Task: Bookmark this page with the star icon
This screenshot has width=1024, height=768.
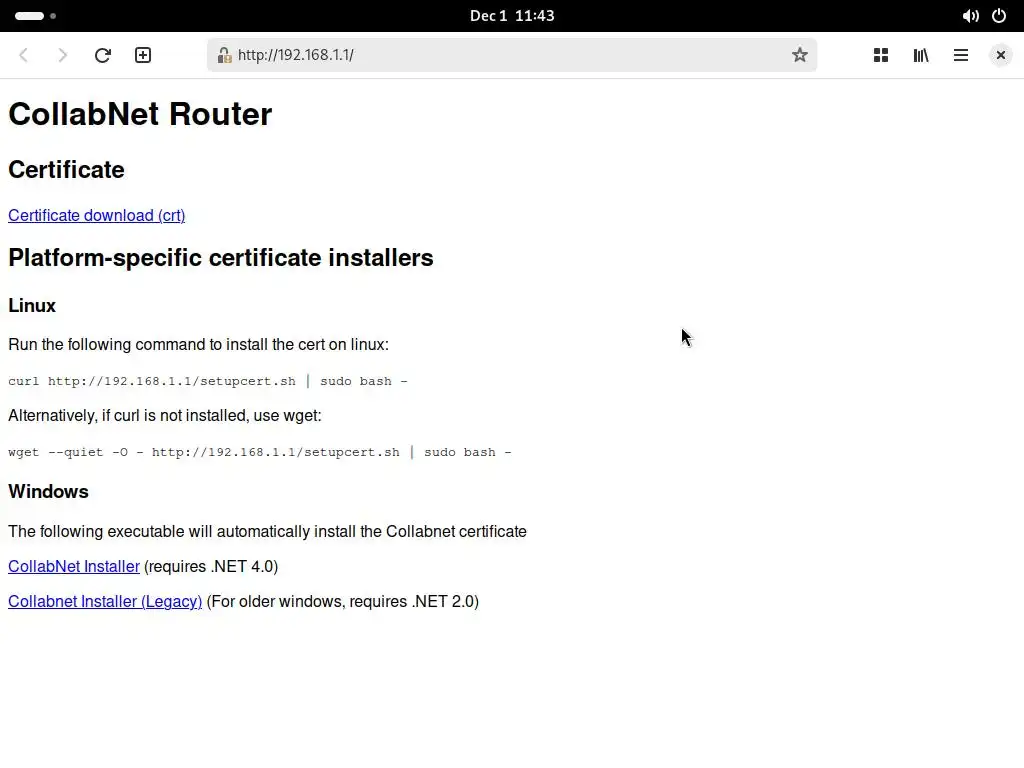Action: click(799, 55)
